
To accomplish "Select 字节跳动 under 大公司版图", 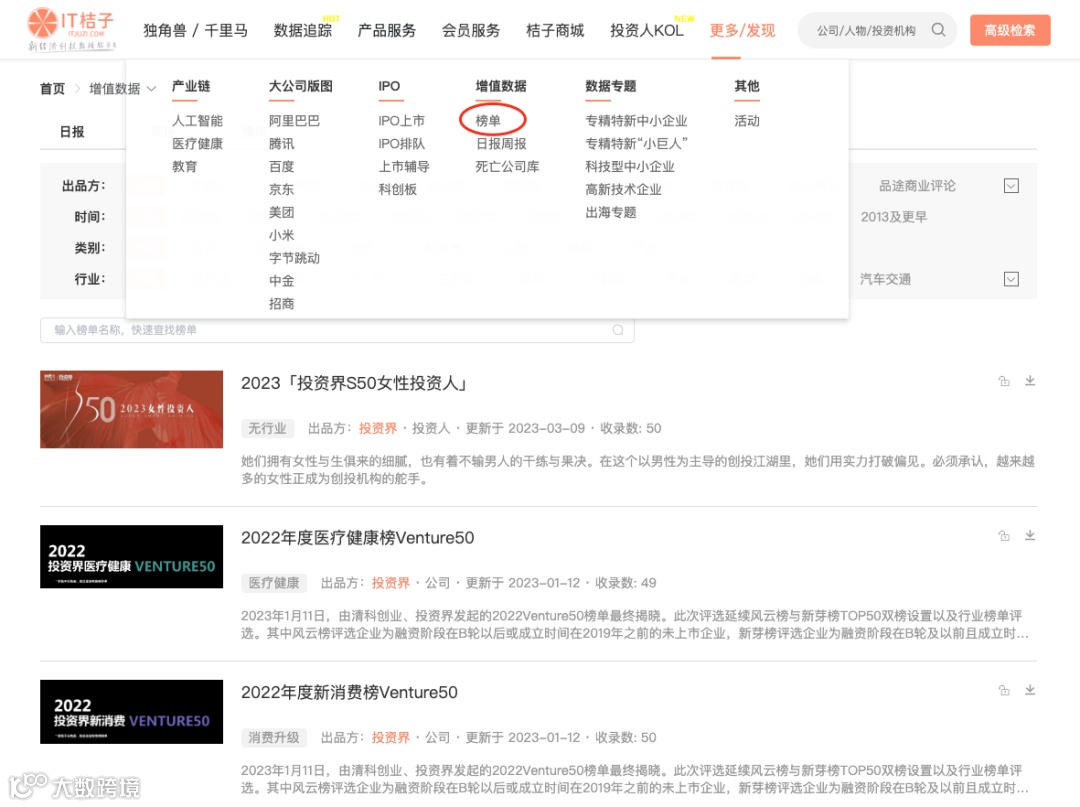I will 295,258.
